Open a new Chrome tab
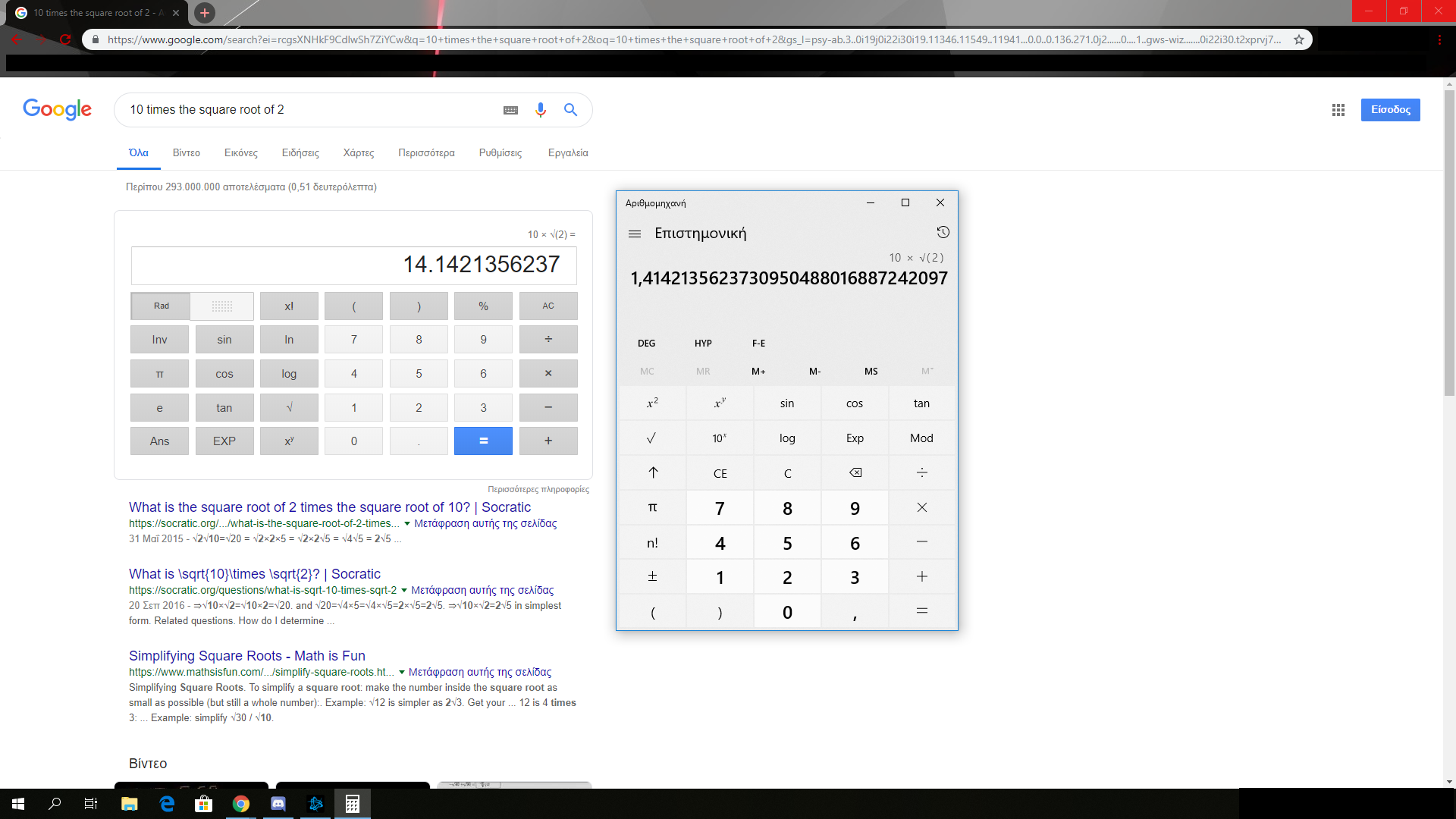 205,13
